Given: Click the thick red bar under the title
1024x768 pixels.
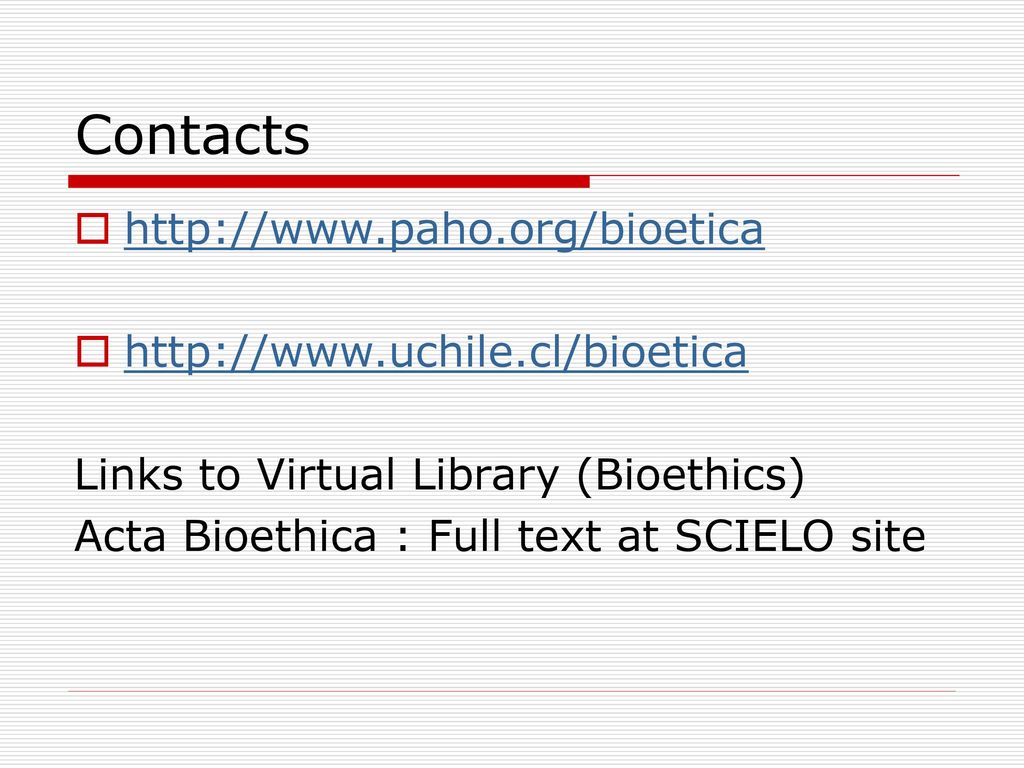Looking at the screenshot, I should [x=329, y=182].
